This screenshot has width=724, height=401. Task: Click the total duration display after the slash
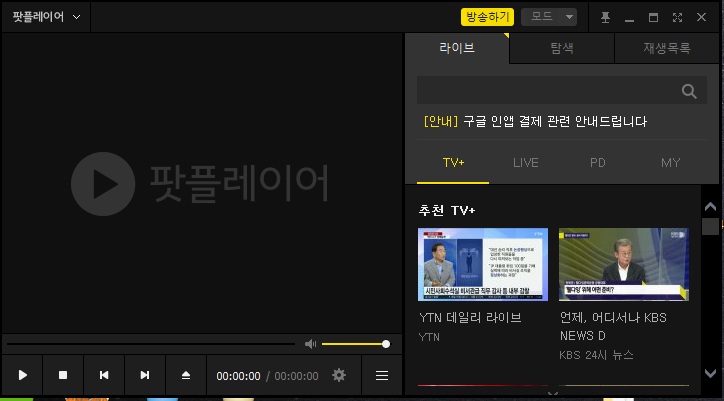tap(296, 376)
